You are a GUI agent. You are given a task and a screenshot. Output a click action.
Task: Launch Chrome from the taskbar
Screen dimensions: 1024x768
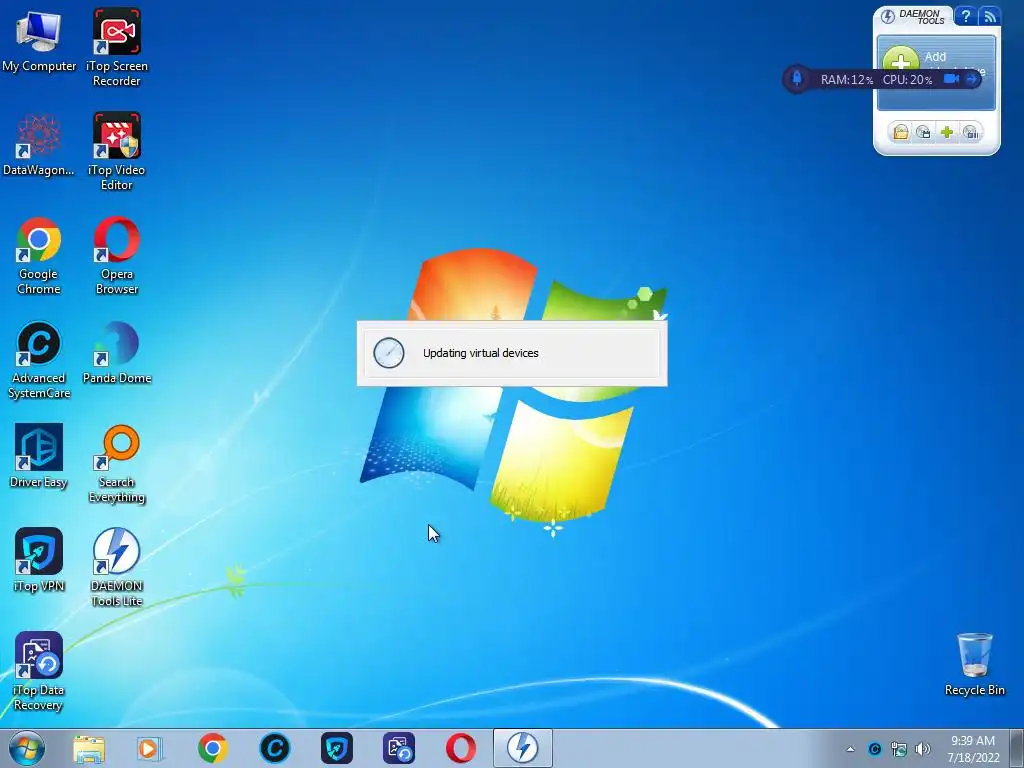[x=212, y=748]
